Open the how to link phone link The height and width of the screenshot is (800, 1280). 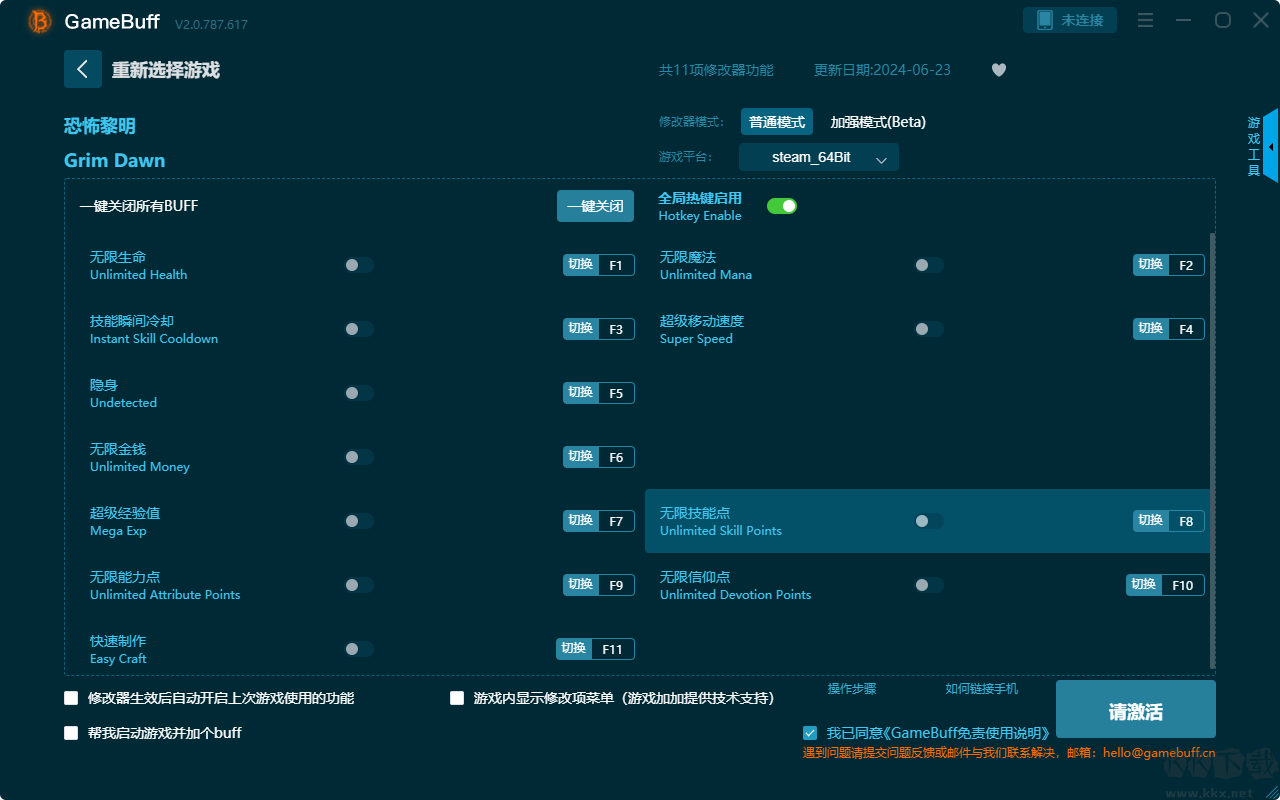[981, 689]
